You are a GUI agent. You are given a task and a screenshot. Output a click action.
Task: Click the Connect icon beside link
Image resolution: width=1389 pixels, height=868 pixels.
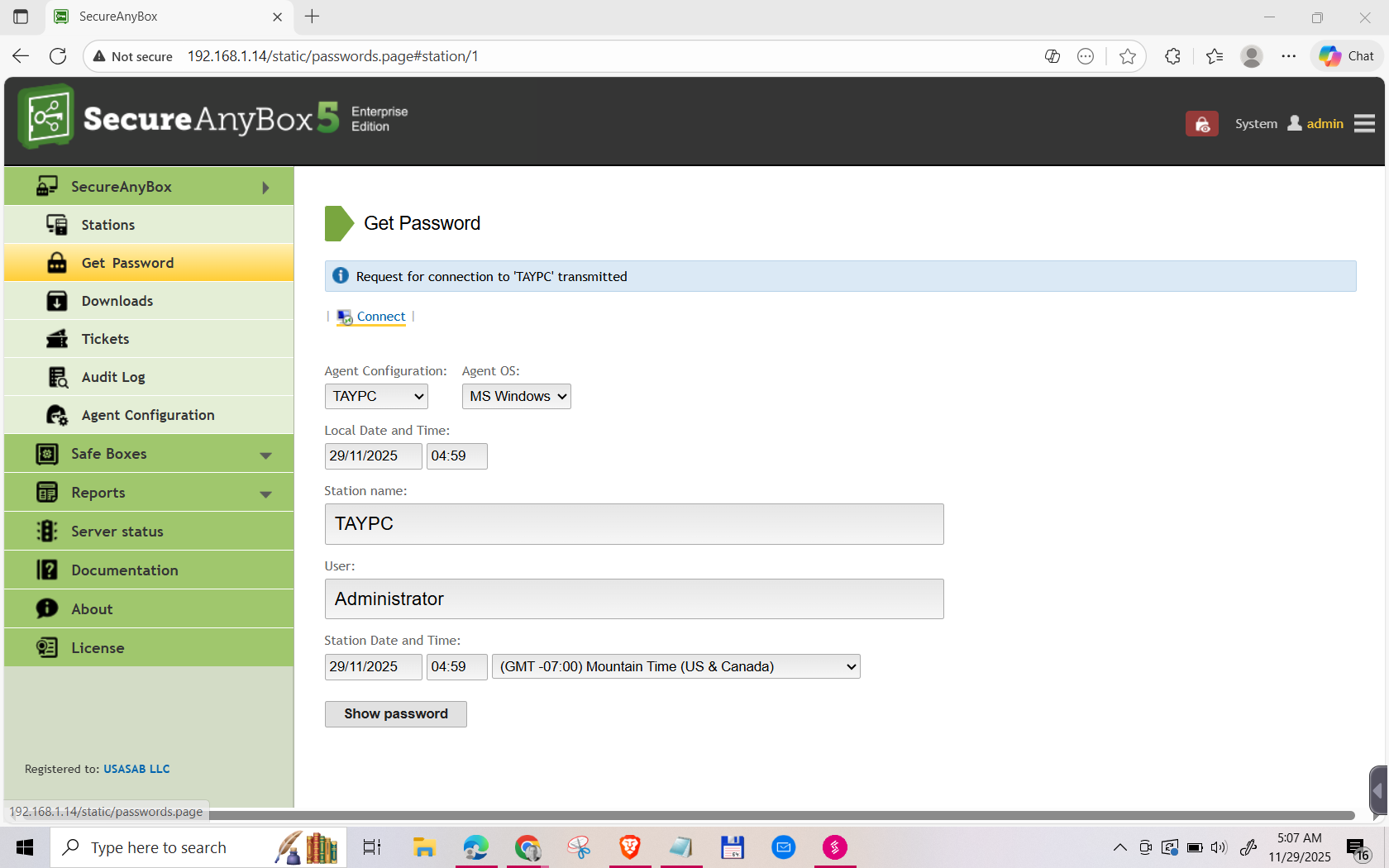(x=345, y=317)
